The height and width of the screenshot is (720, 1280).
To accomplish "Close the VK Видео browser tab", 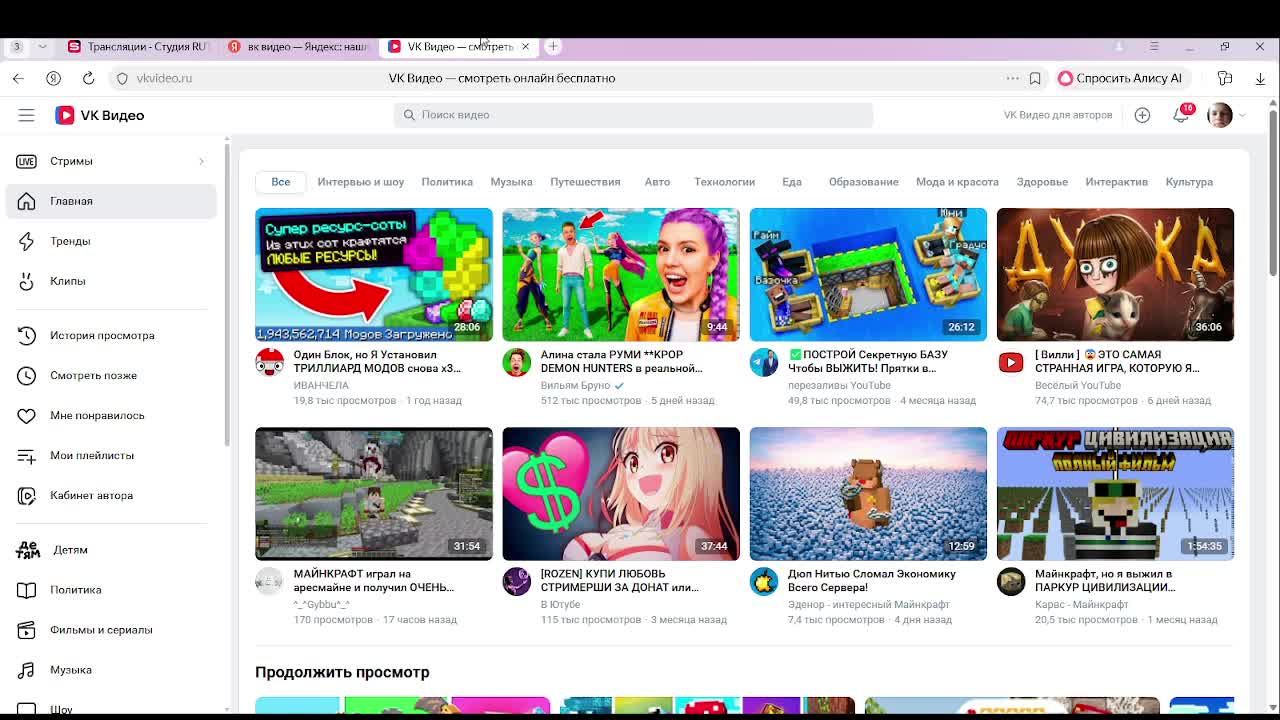I will (525, 46).
